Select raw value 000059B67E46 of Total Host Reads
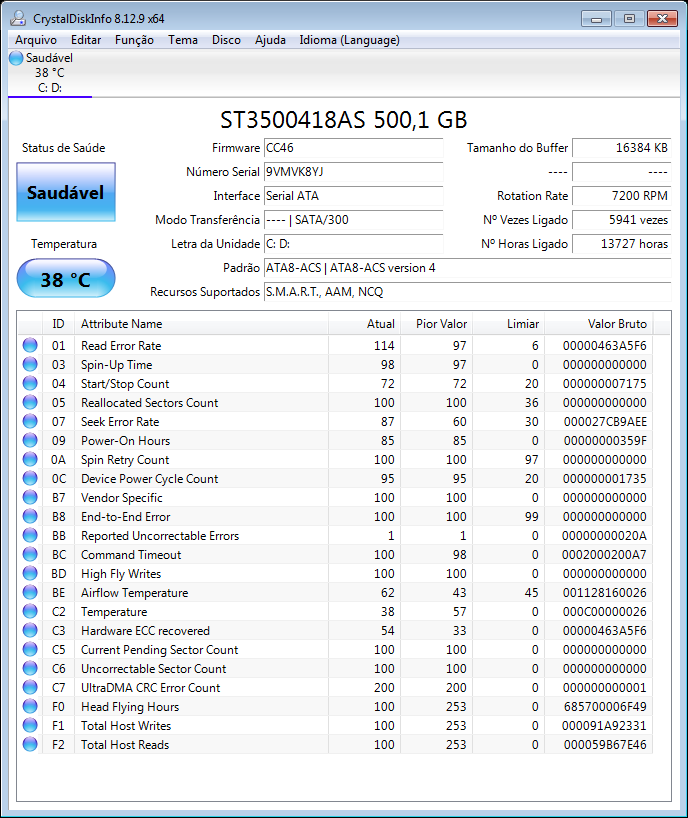The width and height of the screenshot is (688, 818). point(605,744)
